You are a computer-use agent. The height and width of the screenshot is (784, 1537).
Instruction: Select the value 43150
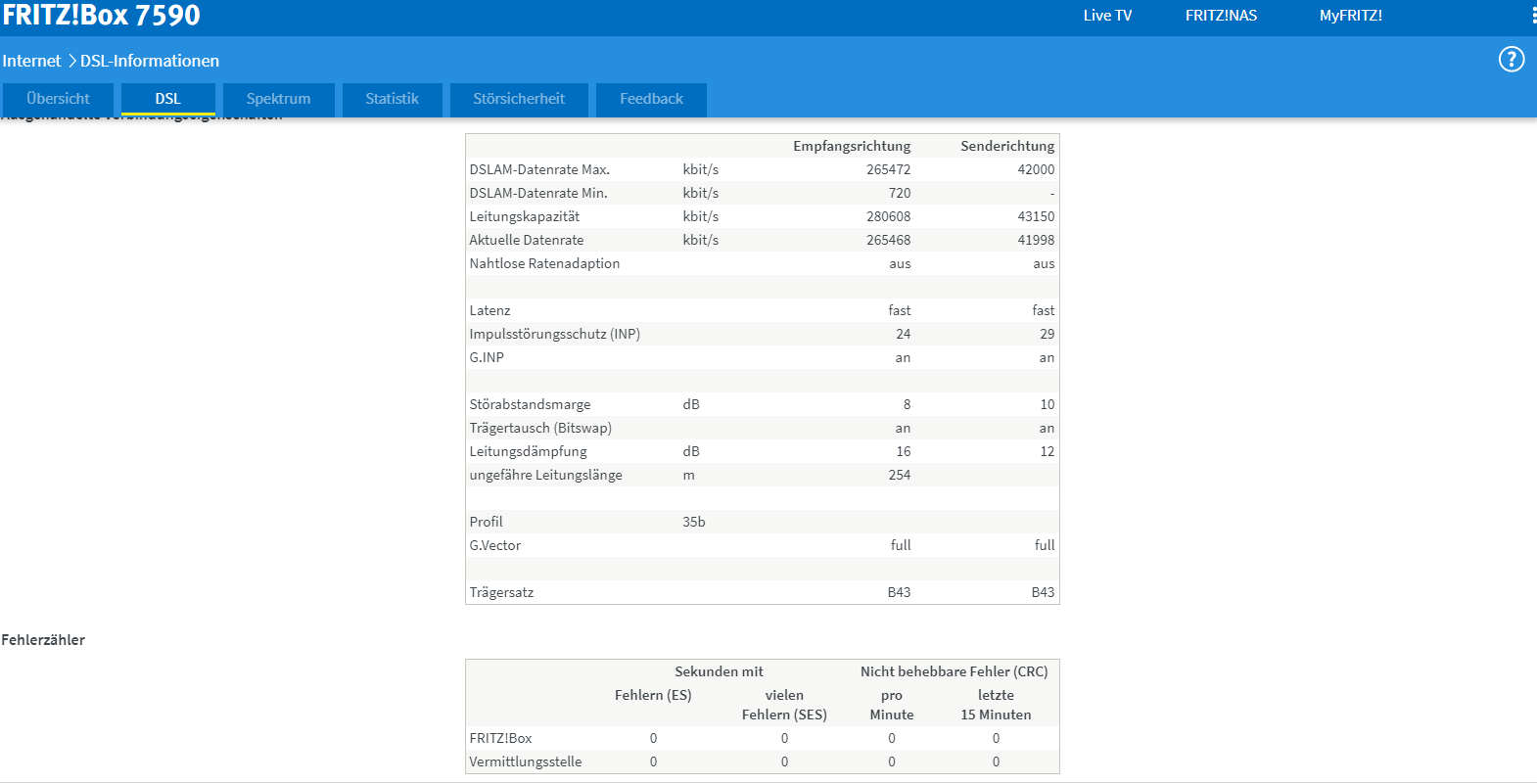click(x=1036, y=216)
